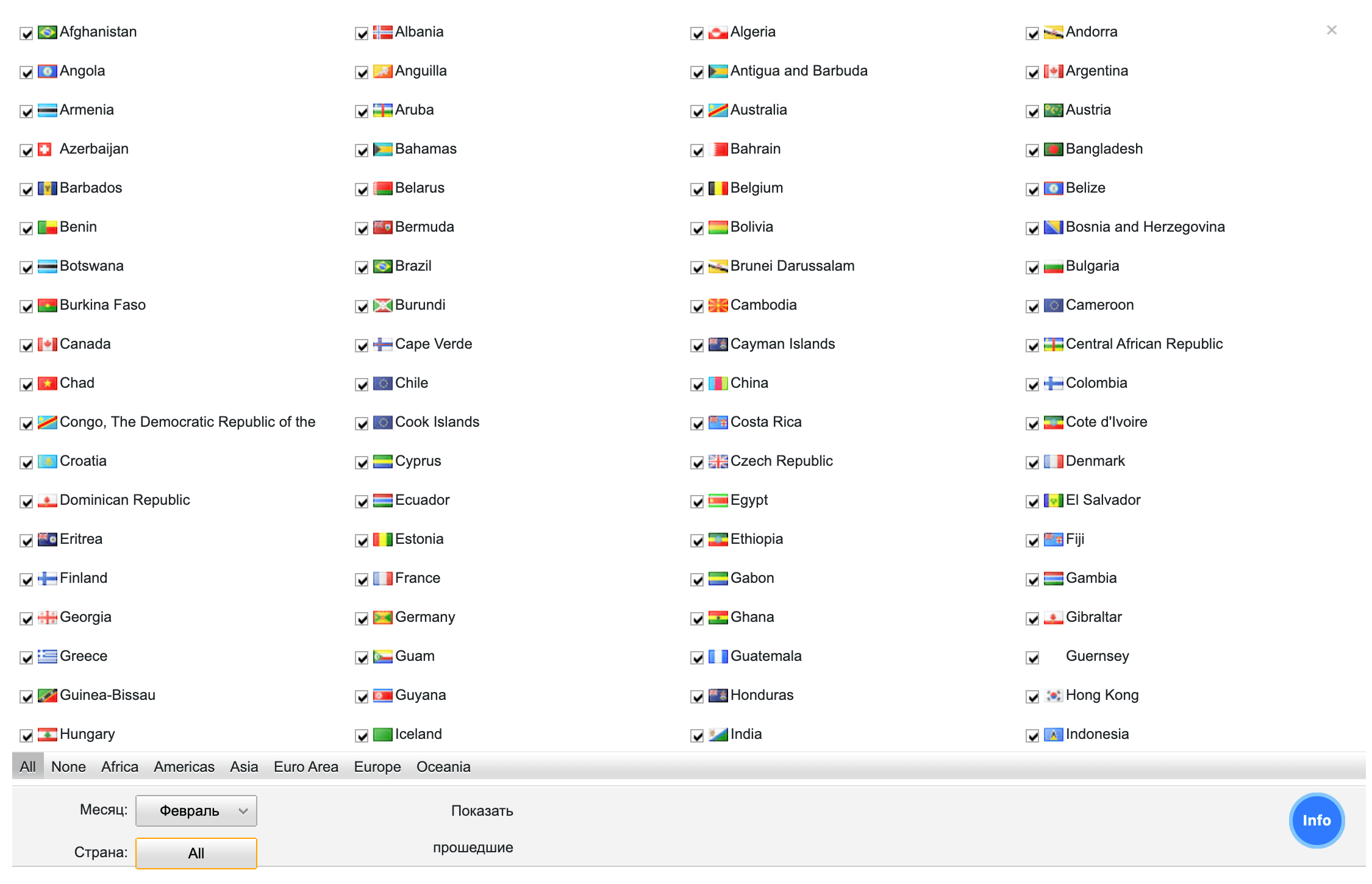Deselect the Iceland checkbox
Image resolution: width=1372 pixels, height=884 pixels.
[x=362, y=736]
